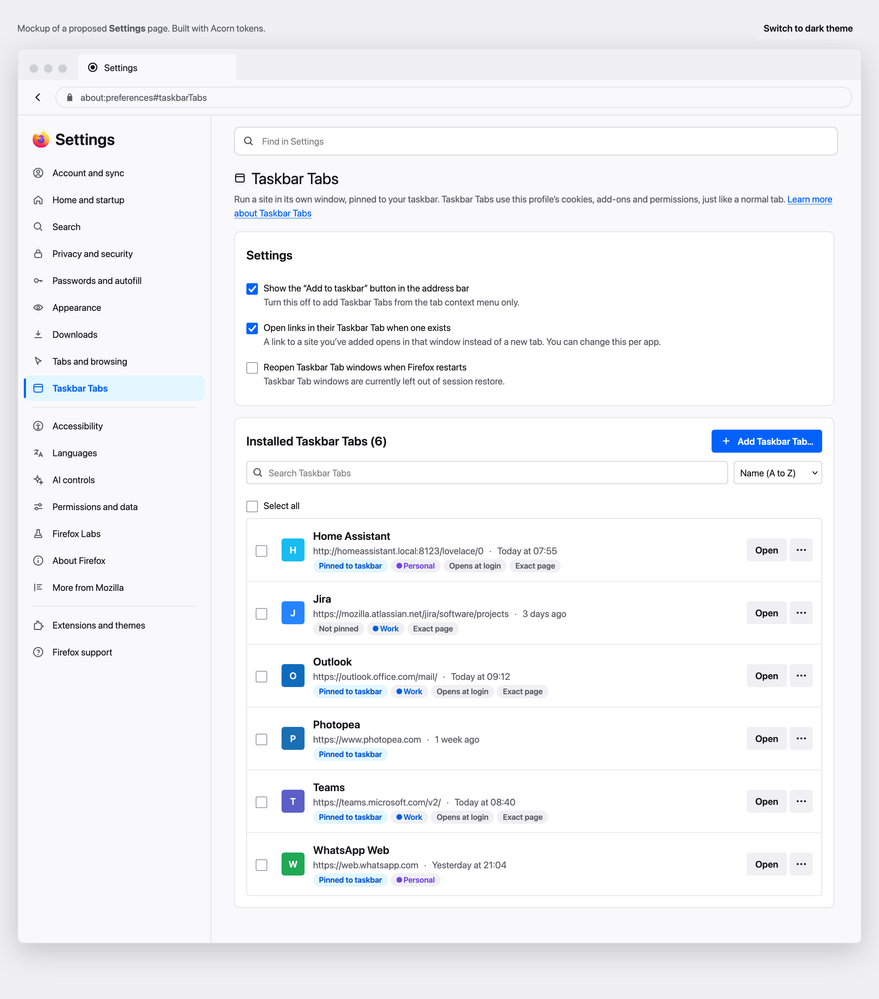Open Accessibility settings
This screenshot has height=999, width=879.
[115, 426]
